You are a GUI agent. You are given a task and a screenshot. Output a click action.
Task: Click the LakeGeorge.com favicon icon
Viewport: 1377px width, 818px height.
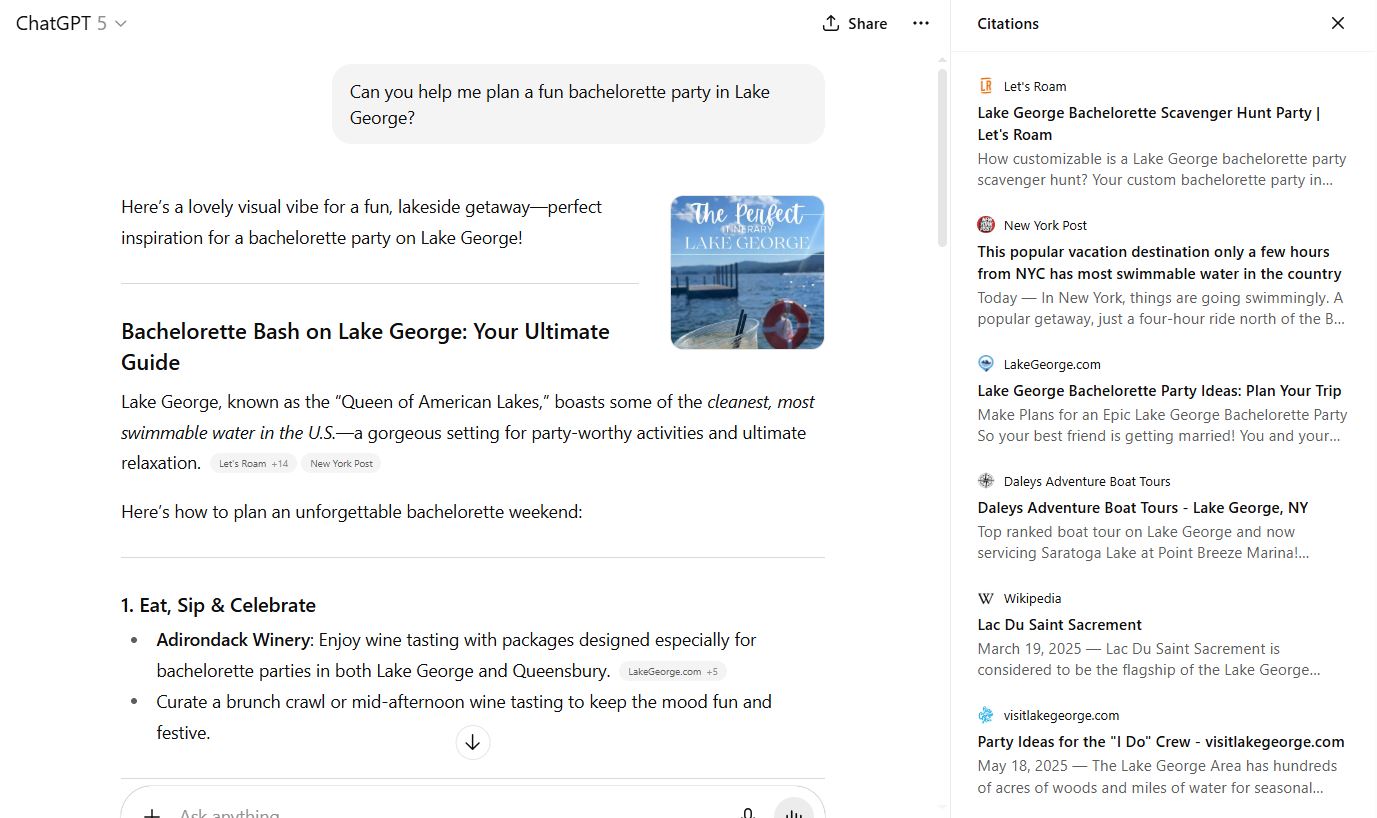tap(986, 364)
